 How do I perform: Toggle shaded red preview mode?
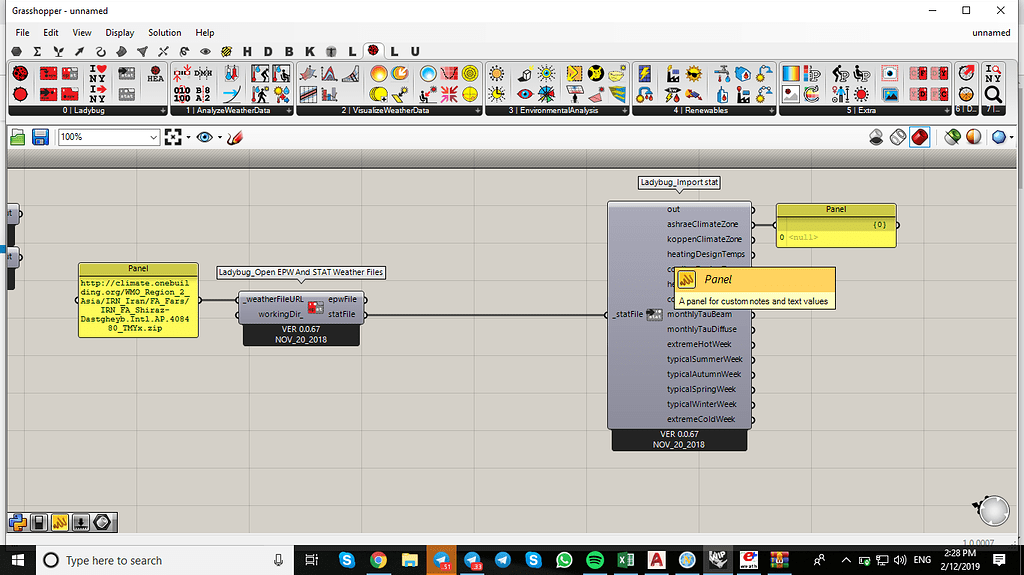(920, 137)
